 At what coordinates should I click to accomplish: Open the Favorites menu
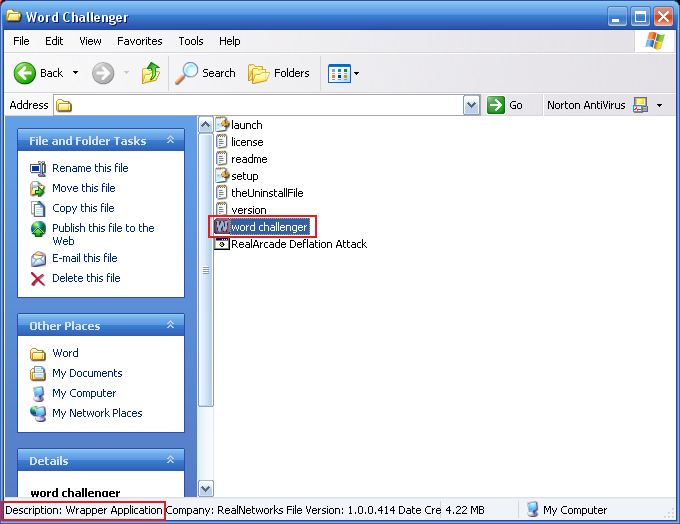[140, 41]
